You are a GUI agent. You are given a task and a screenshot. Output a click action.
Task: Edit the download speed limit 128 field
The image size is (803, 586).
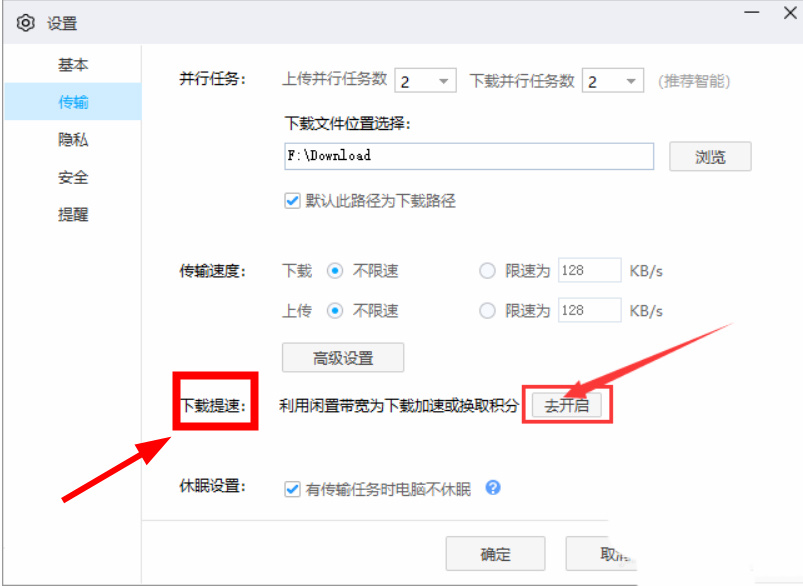coord(588,270)
